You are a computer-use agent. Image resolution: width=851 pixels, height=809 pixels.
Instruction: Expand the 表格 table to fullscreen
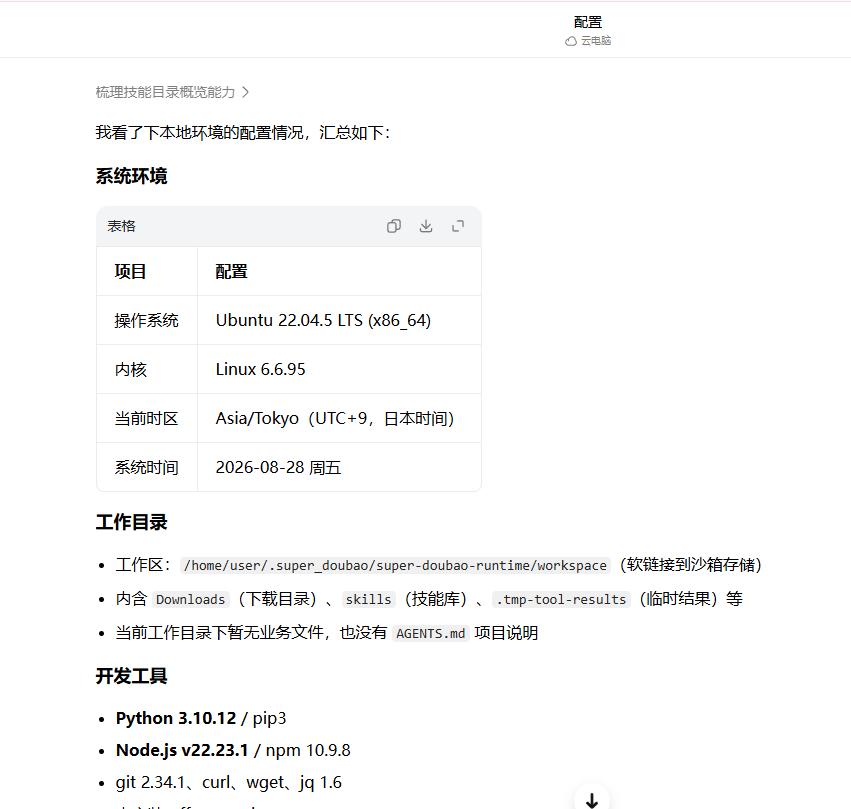point(458,226)
